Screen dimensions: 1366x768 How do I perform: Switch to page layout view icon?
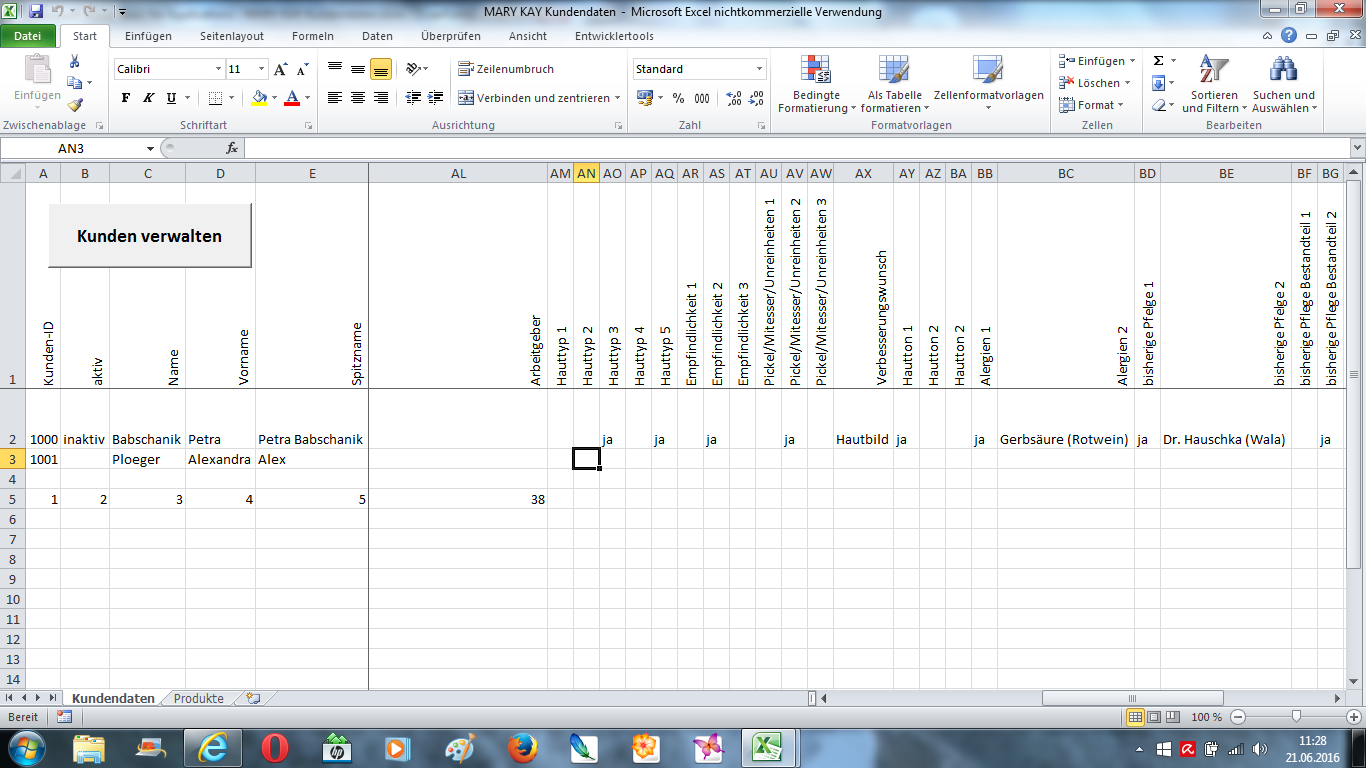[1156, 717]
